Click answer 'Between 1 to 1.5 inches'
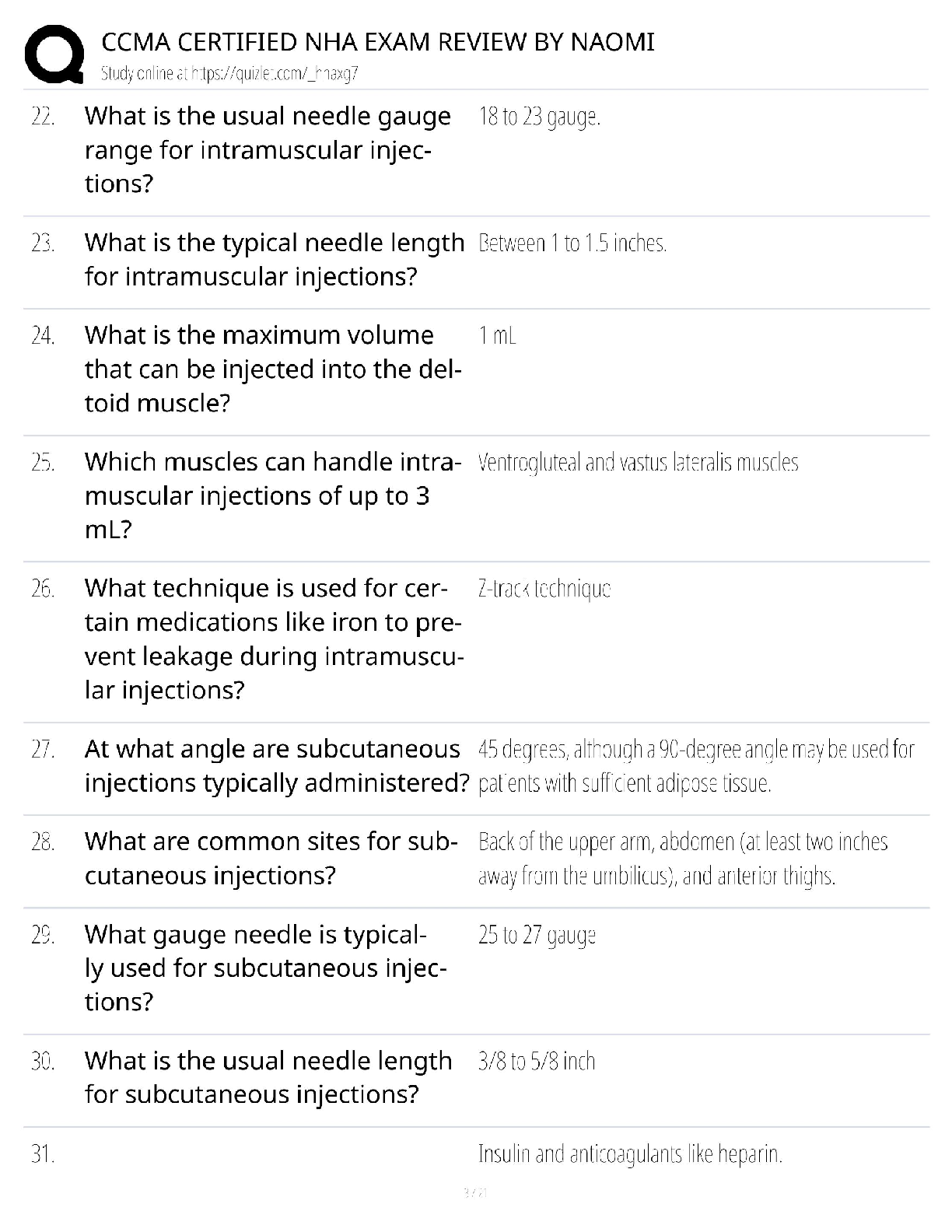This screenshot has height=1232, width=952. click(x=572, y=243)
